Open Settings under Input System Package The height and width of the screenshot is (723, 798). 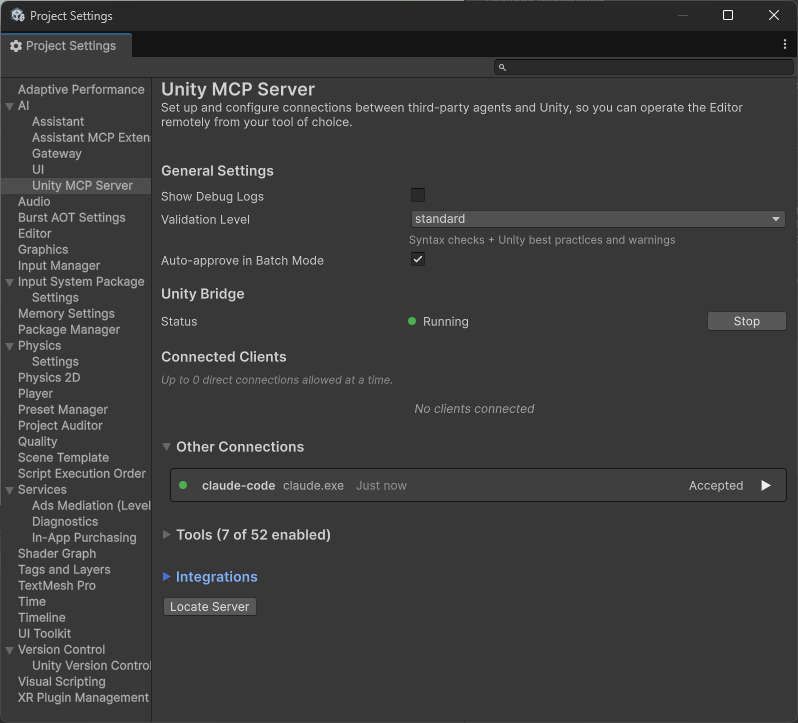[55, 298]
